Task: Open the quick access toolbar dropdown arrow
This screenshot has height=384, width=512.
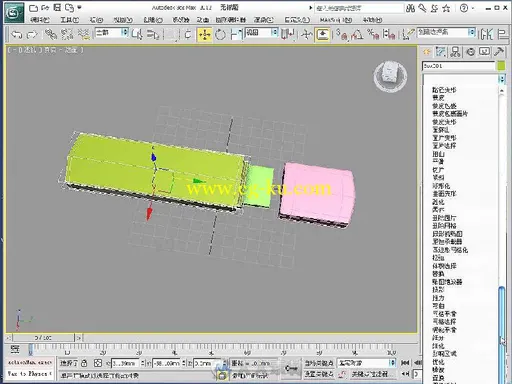Action: tap(80, 7)
